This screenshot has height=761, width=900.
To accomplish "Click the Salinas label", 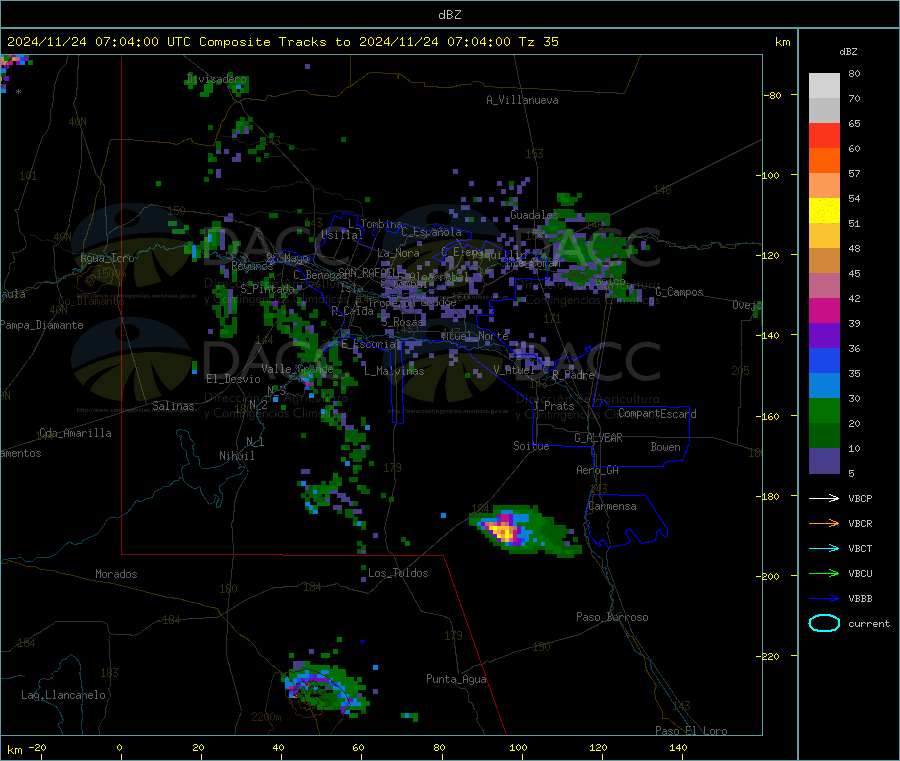I will (x=173, y=406).
